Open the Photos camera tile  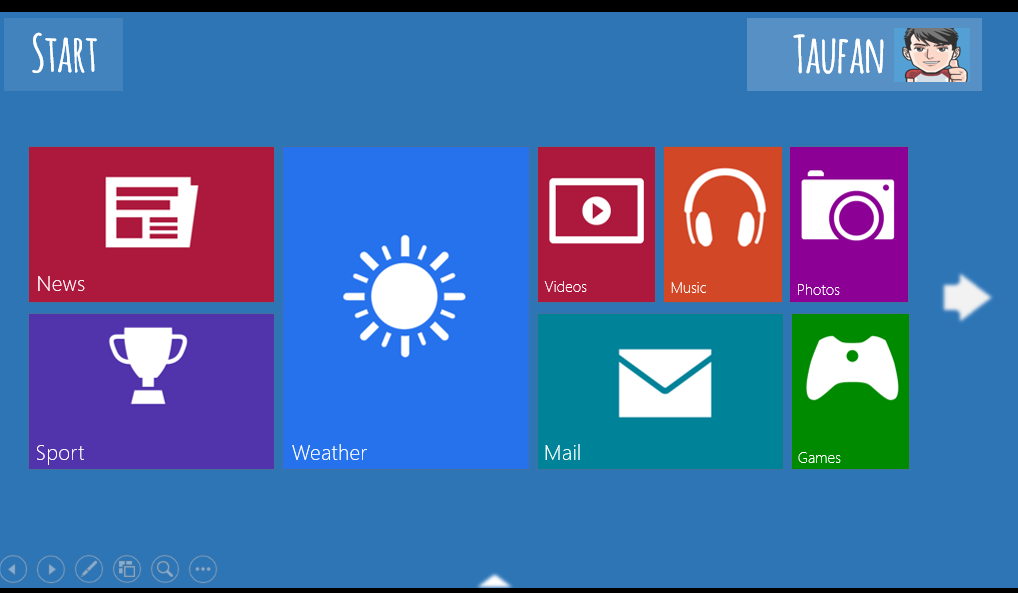point(849,224)
